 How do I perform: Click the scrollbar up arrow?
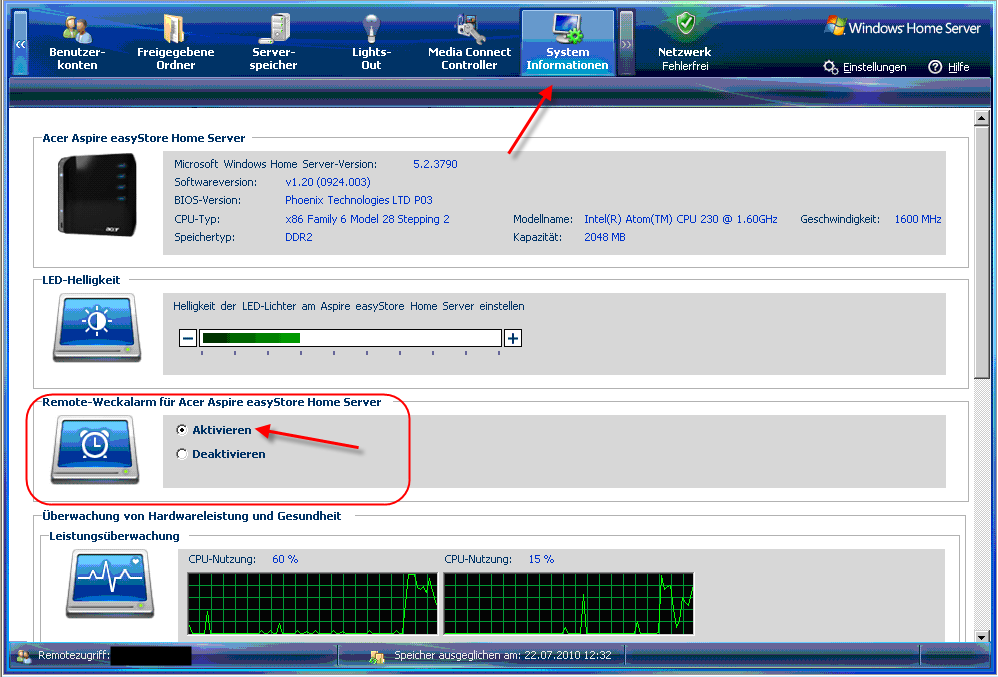click(x=981, y=118)
